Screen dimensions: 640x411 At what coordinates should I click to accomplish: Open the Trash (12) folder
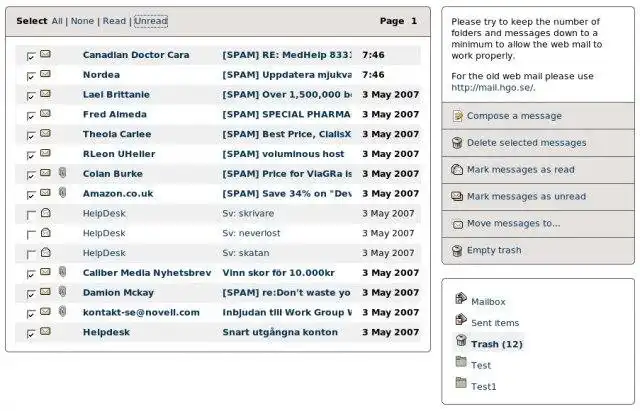496,344
